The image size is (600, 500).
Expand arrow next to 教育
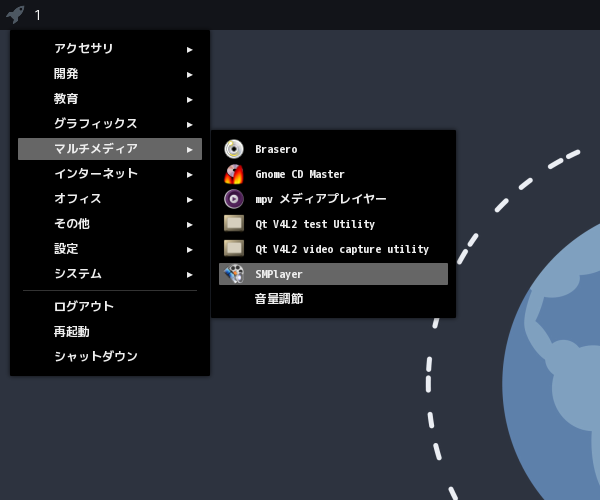(x=189, y=100)
